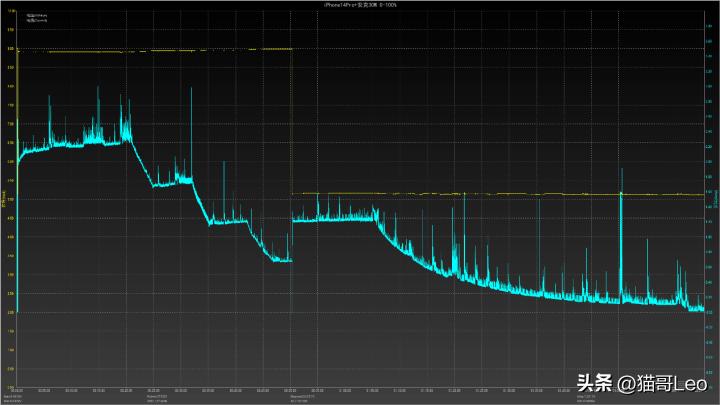
Task: Click the top value on right Y-axis
Action: pos(709,11)
